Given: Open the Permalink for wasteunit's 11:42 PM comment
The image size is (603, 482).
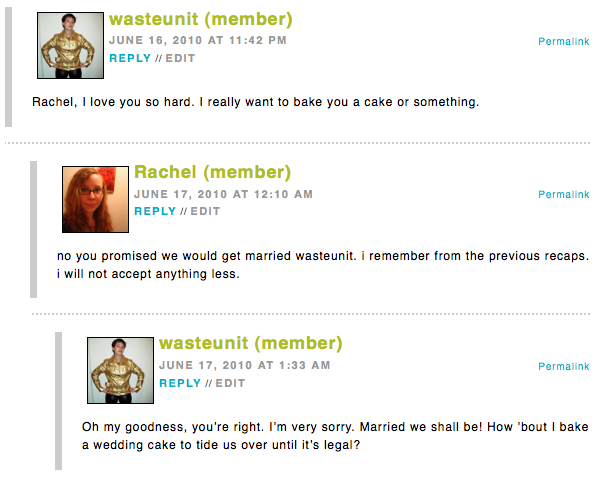Looking at the screenshot, I should tap(563, 42).
